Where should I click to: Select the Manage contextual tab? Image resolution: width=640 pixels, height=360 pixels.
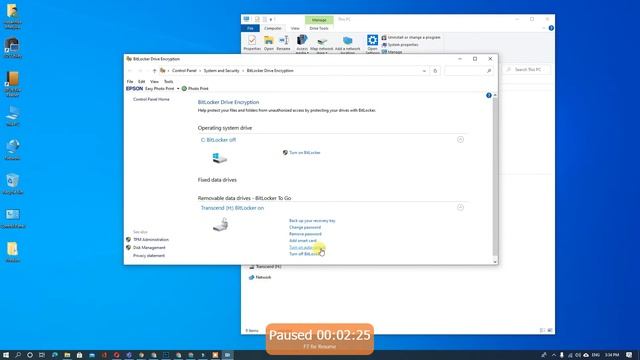point(319,20)
